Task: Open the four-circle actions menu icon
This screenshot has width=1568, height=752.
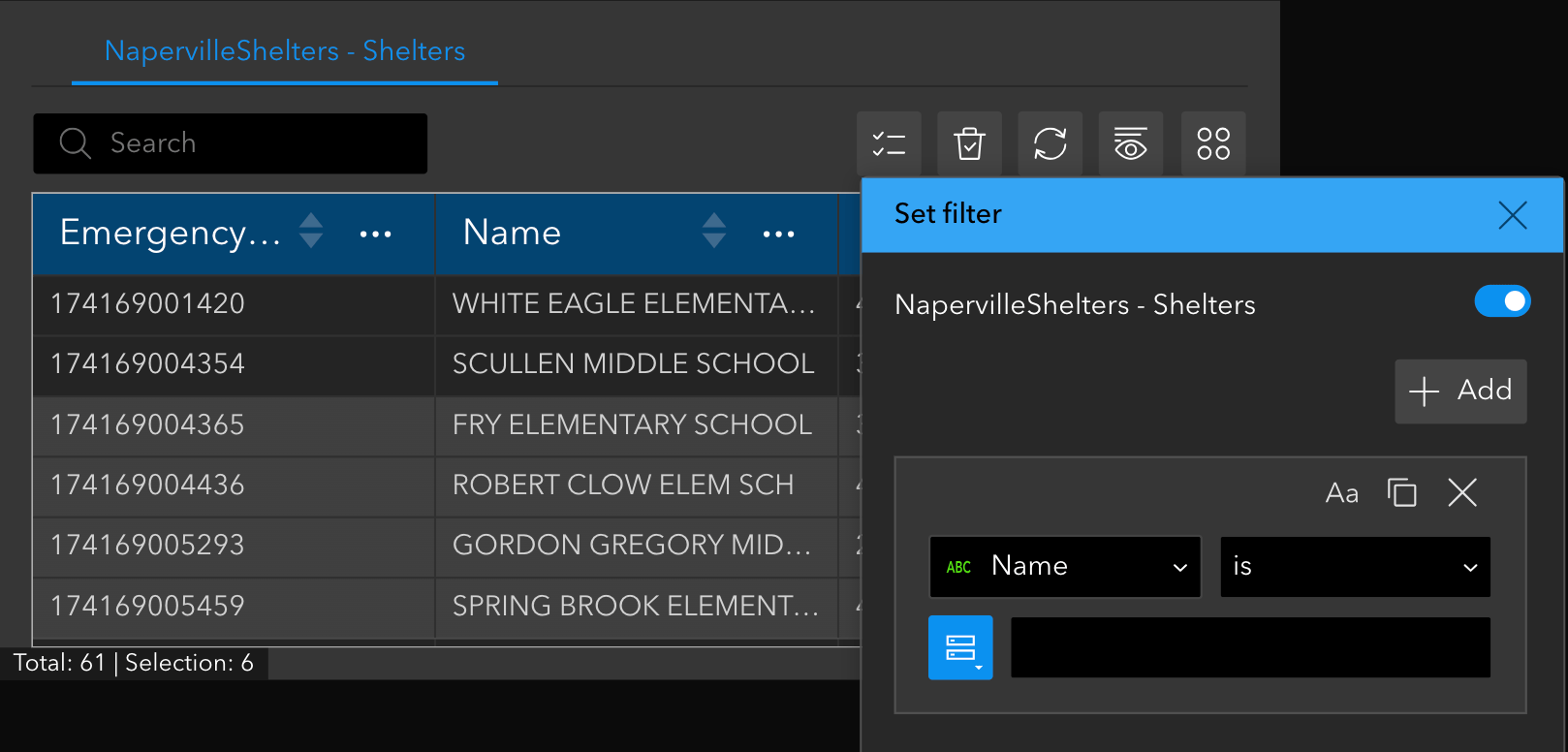Action: coord(1212,144)
